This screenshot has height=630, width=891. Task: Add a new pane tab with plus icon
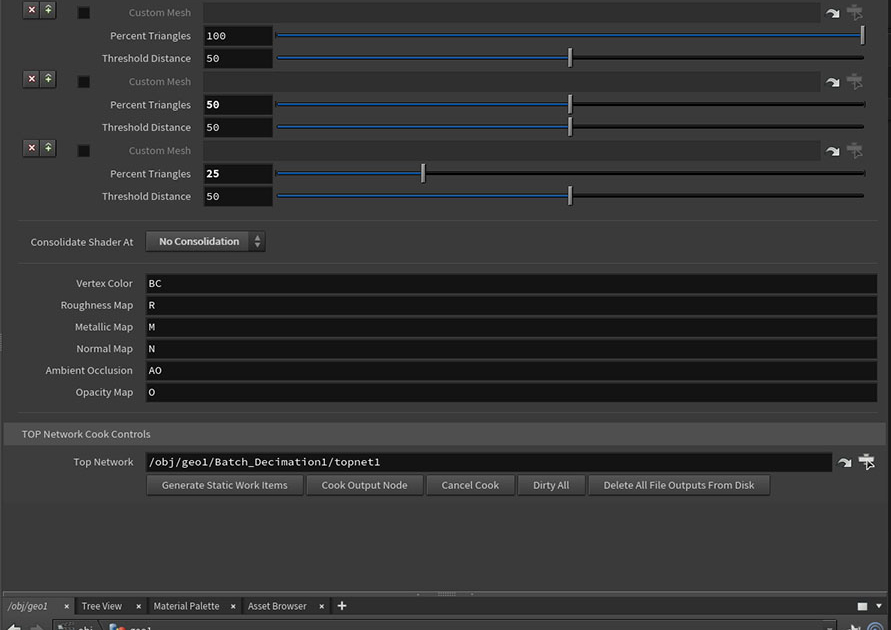342,606
